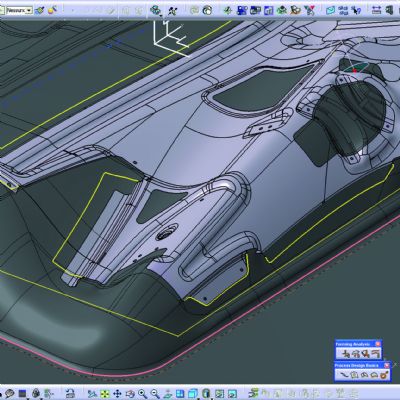Click the third Forming Analysis tool icon
Screen dimensions: 400x400
365,354
